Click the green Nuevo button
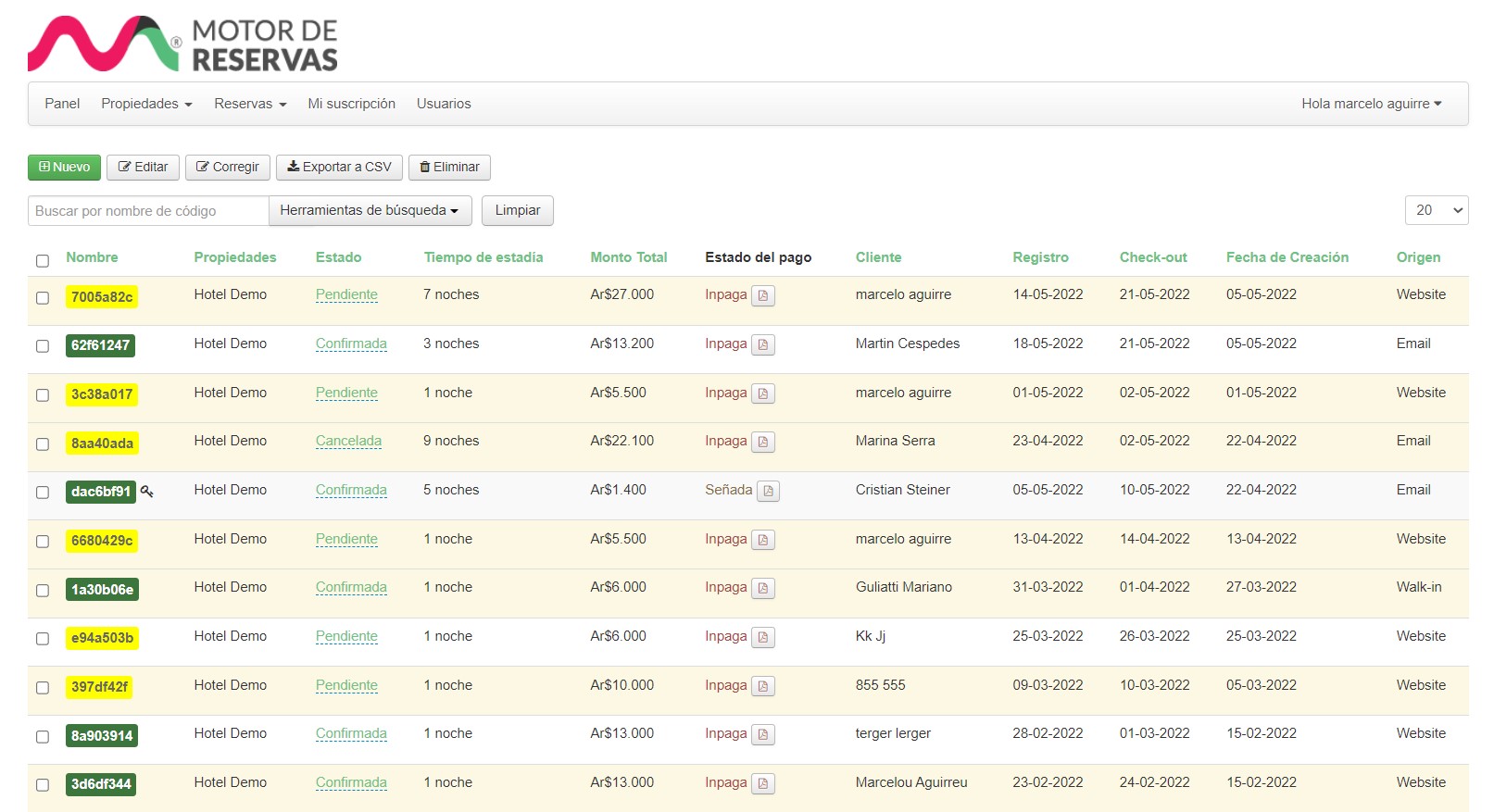The width and height of the screenshot is (1494, 812). 64,168
